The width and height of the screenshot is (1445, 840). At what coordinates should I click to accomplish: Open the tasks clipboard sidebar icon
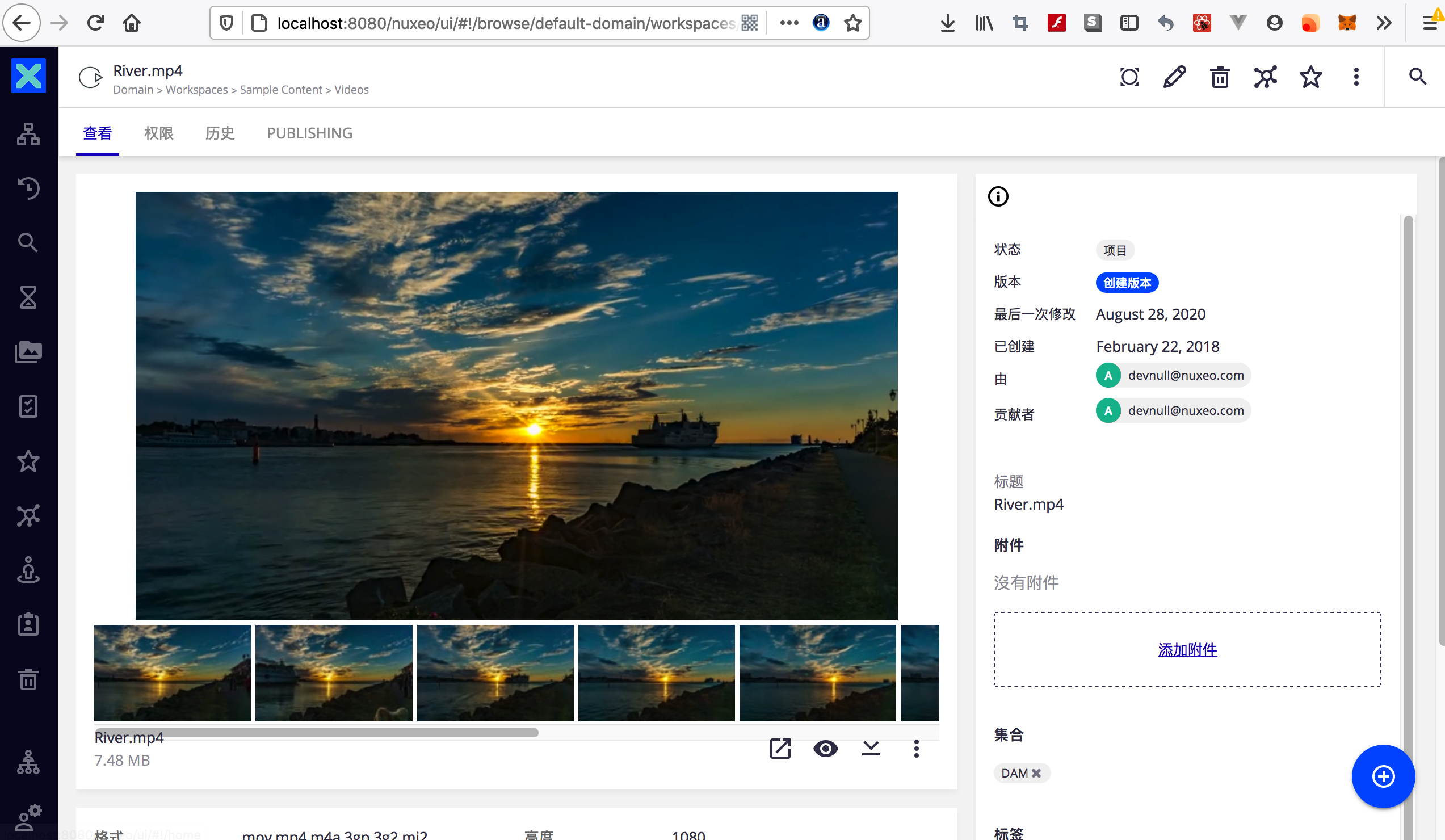coord(28,406)
